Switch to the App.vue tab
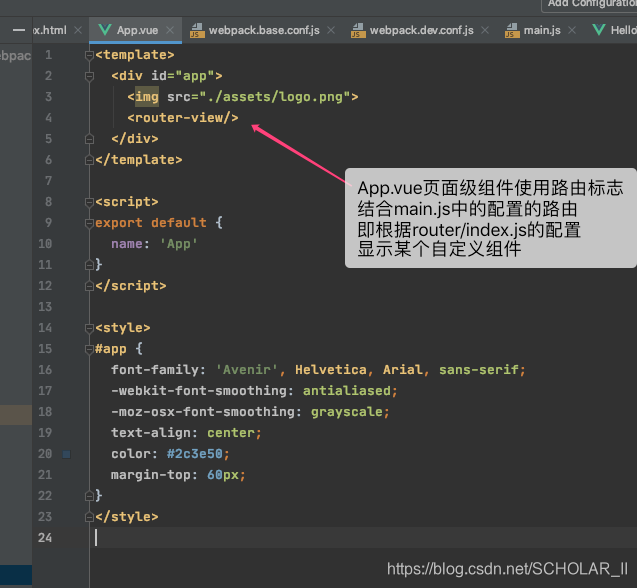The image size is (637, 588). click(137, 30)
